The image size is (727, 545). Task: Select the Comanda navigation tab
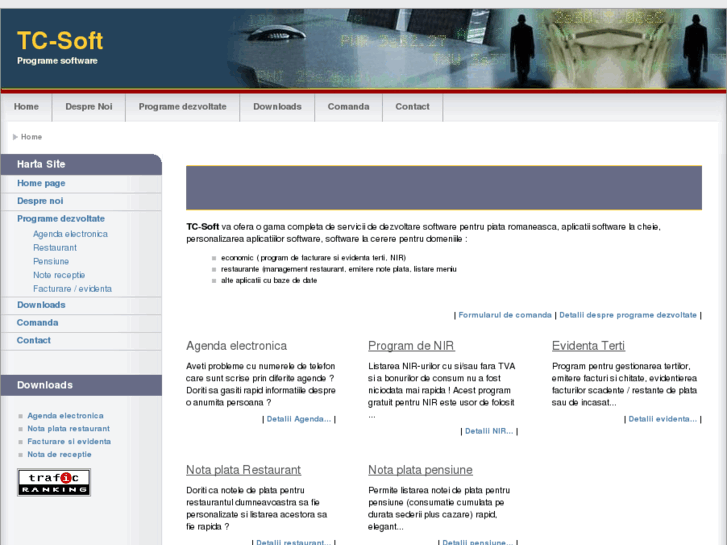pos(349,107)
